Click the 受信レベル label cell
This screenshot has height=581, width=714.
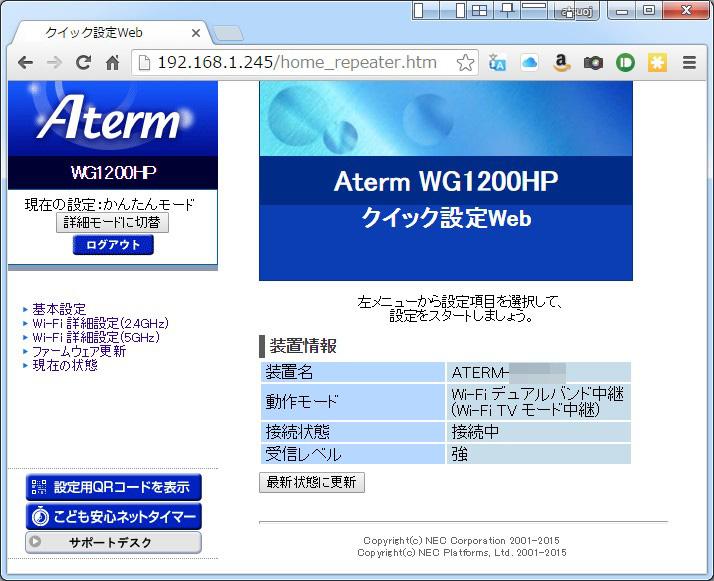tap(353, 454)
